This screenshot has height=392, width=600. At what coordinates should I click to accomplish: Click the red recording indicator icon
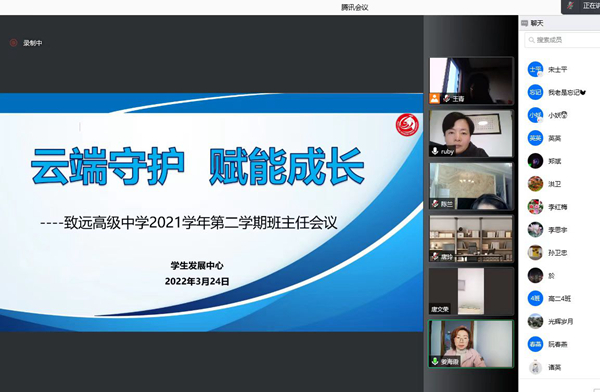[13, 43]
